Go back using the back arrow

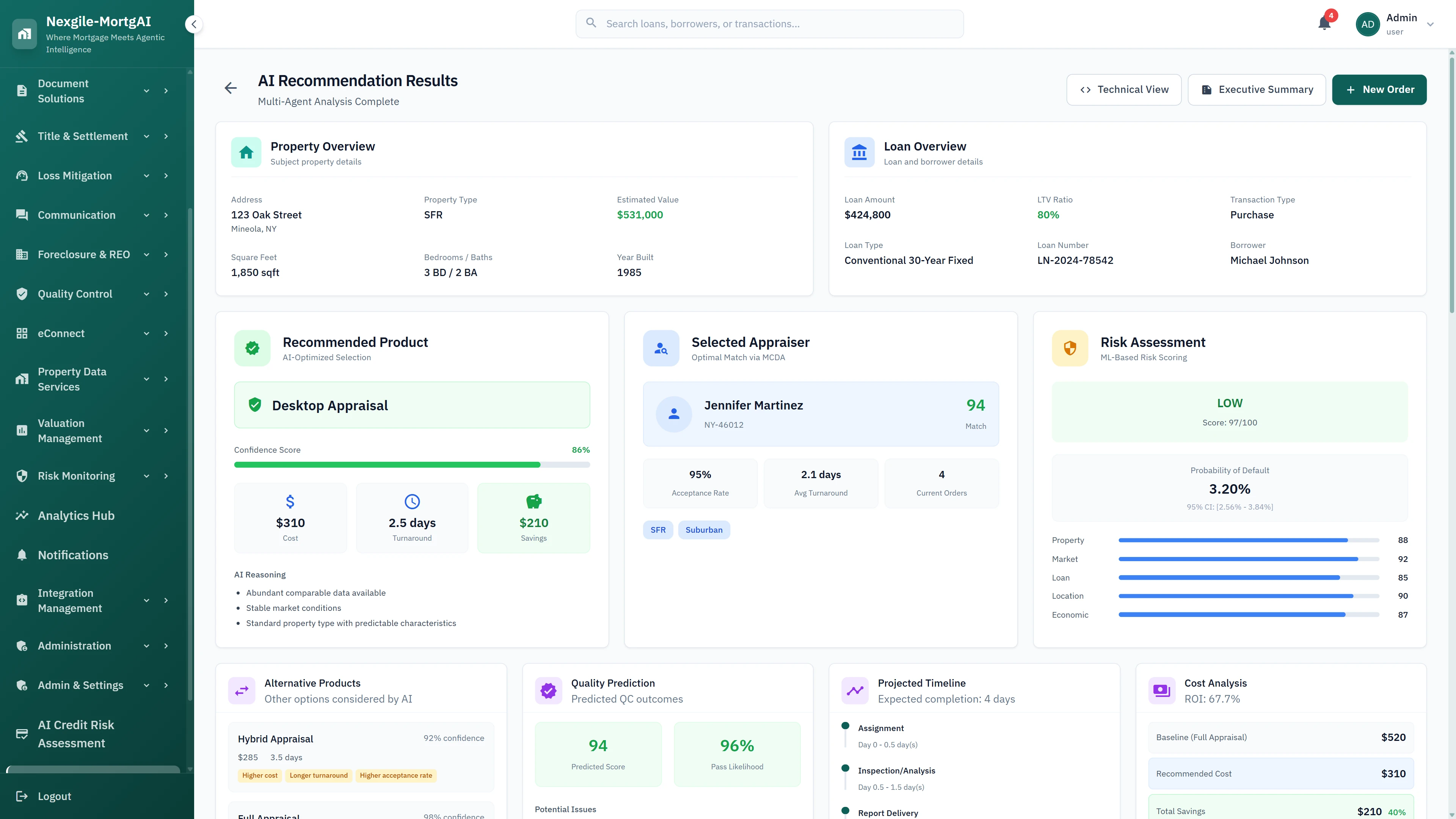231,88
